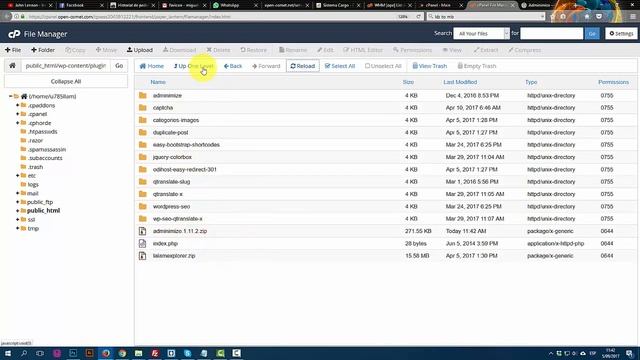Click the taskbar search magnifier icon
The height and width of the screenshot is (360, 640).
[24, 353]
